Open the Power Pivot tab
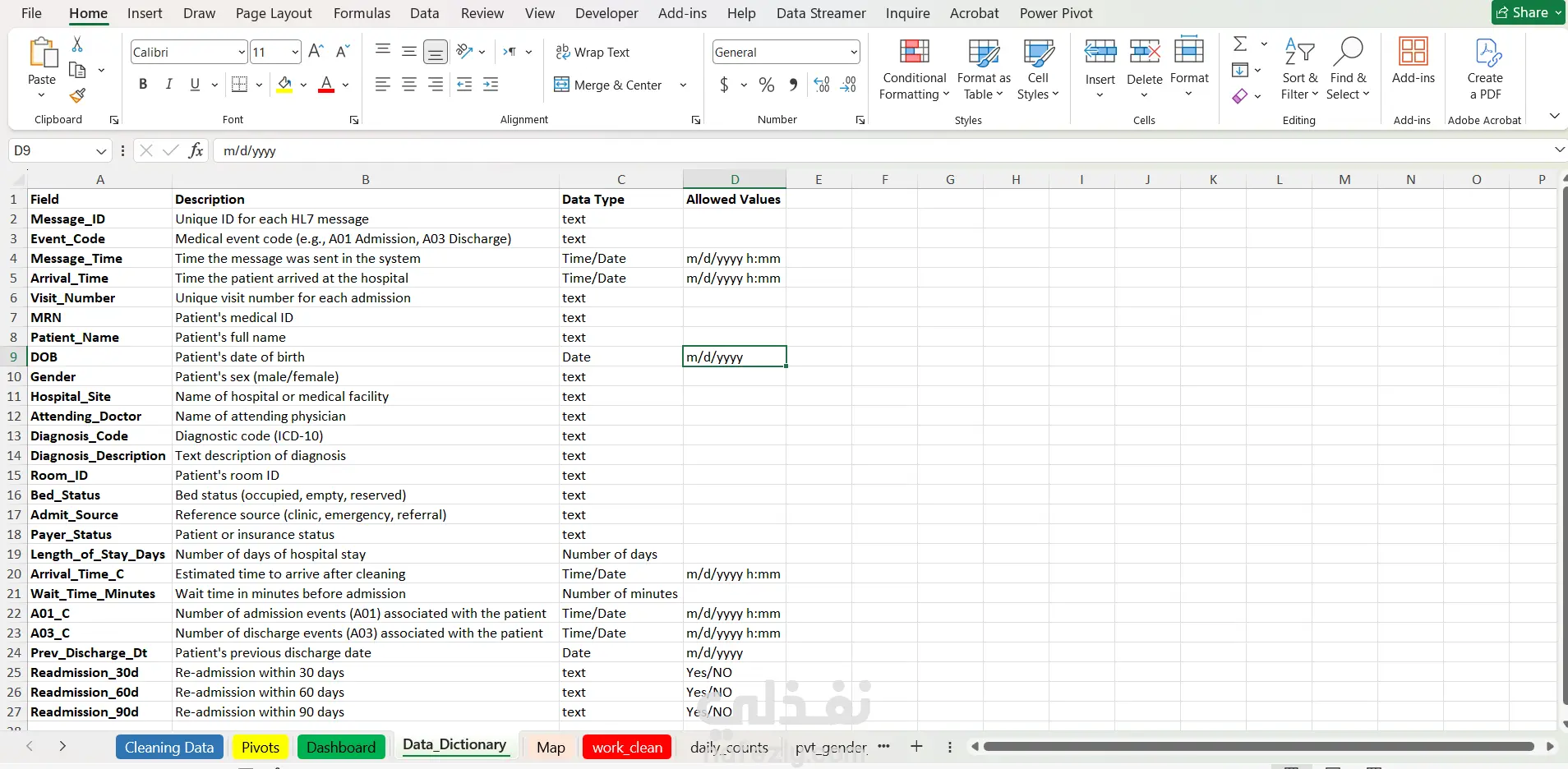 [1056, 13]
